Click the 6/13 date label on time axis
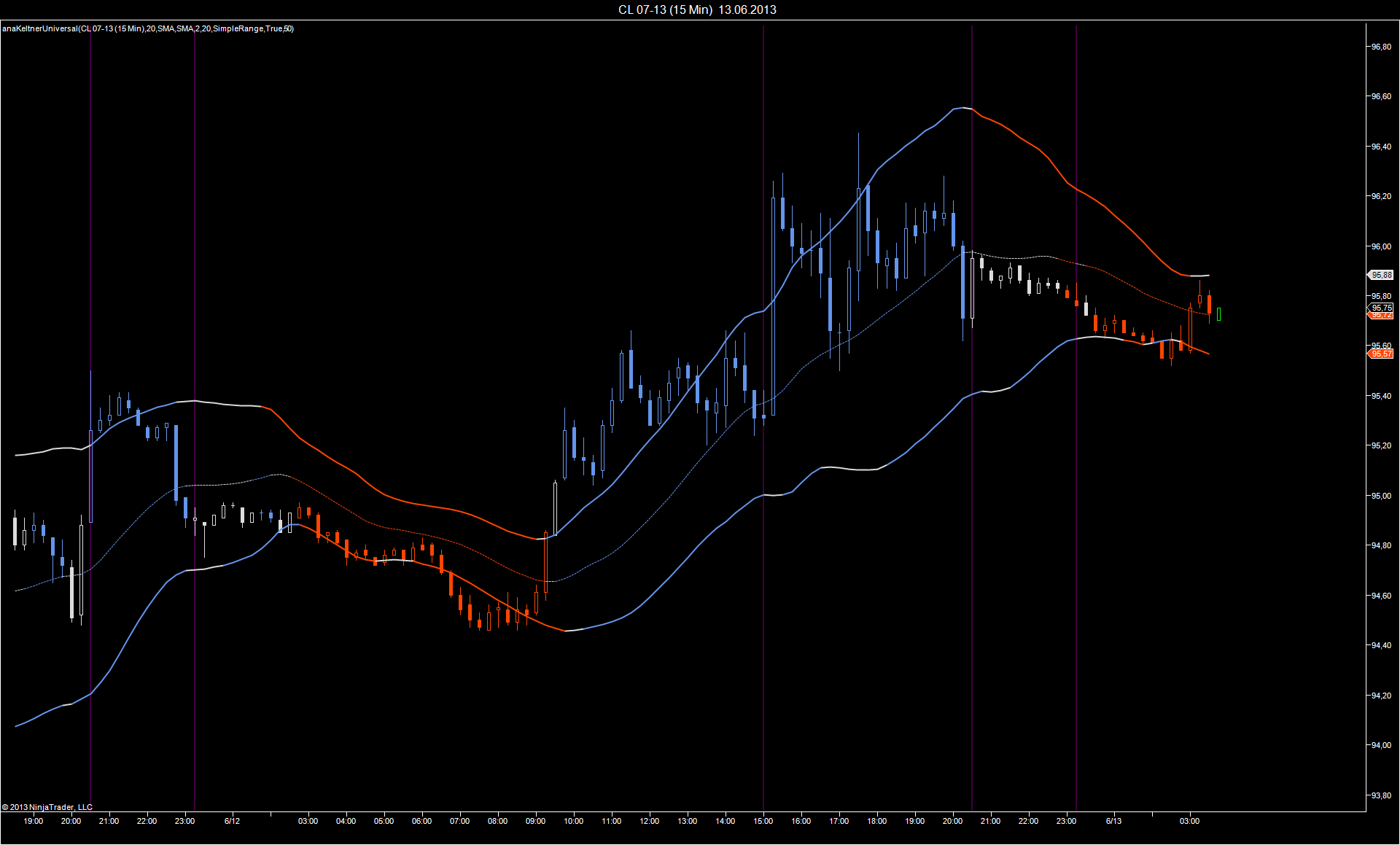Image resolution: width=1400 pixels, height=845 pixels. [1113, 821]
